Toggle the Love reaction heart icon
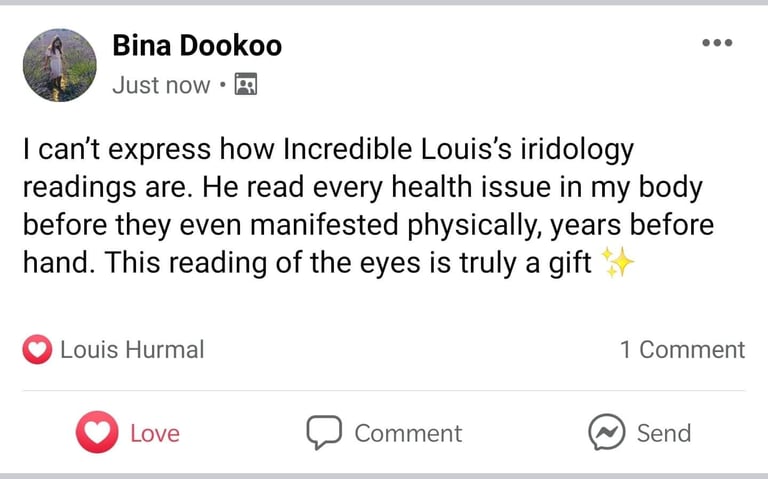 97,432
